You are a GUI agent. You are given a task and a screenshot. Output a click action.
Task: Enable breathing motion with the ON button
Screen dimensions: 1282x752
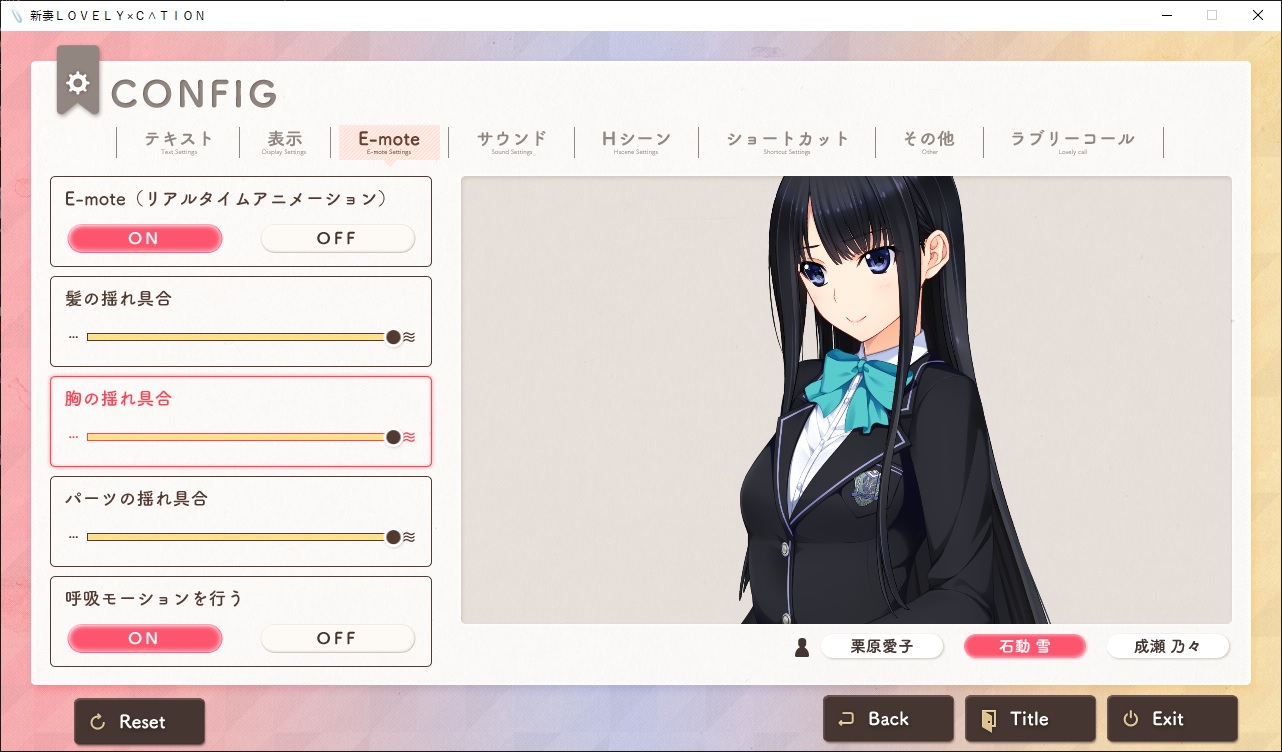coord(145,638)
